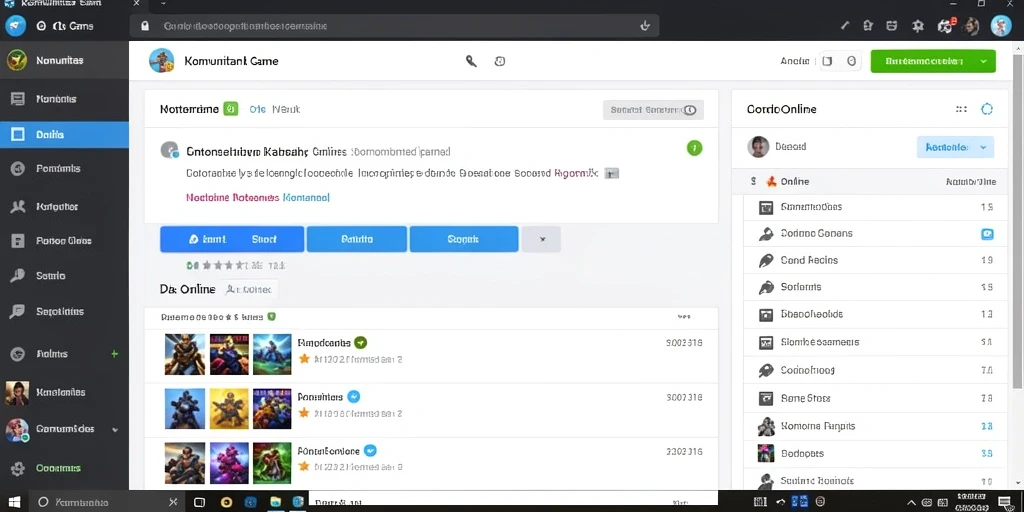Select the Bodoqets list row
1024x512 pixels.
(x=876, y=453)
